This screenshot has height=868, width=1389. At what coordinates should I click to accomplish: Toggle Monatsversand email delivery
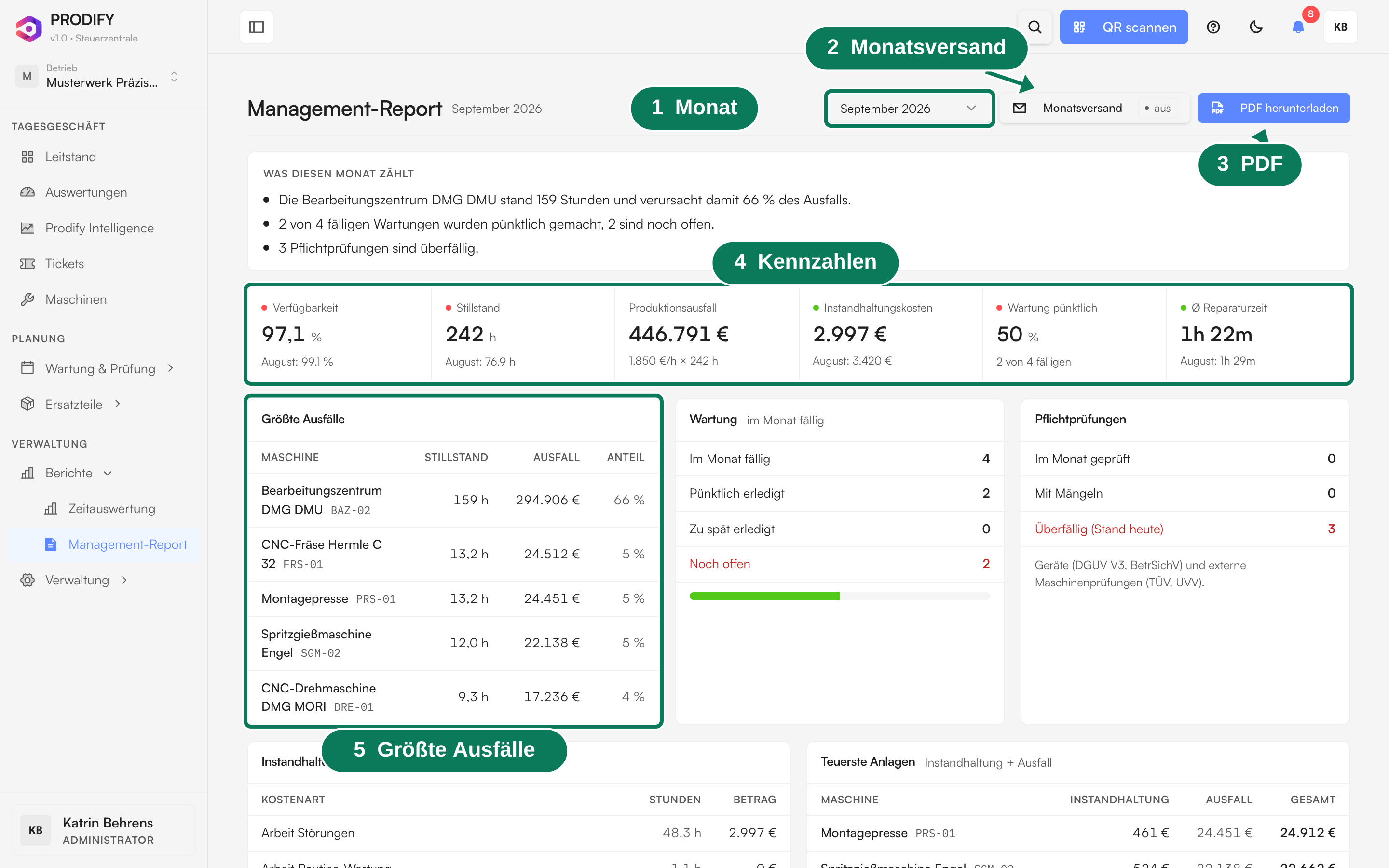(1094, 108)
